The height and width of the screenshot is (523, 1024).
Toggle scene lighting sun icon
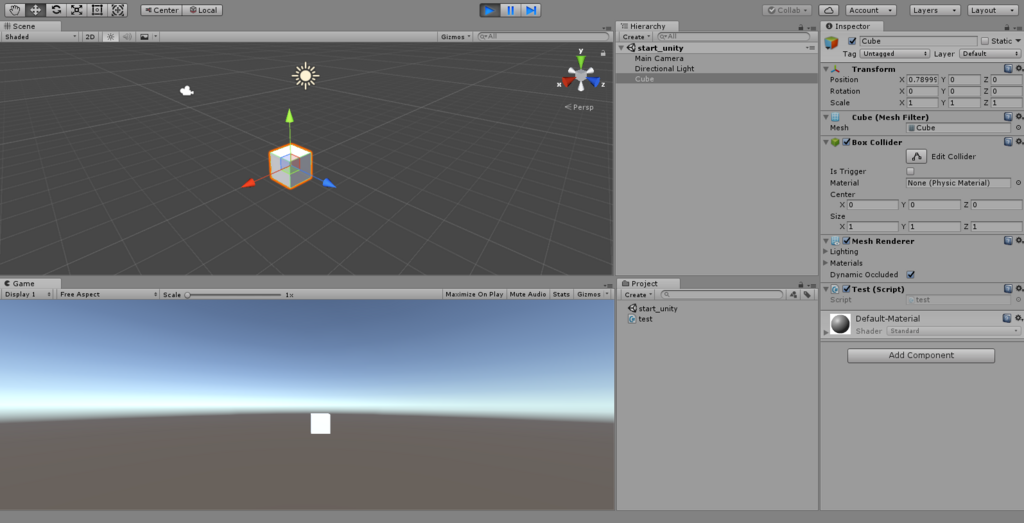pos(110,37)
